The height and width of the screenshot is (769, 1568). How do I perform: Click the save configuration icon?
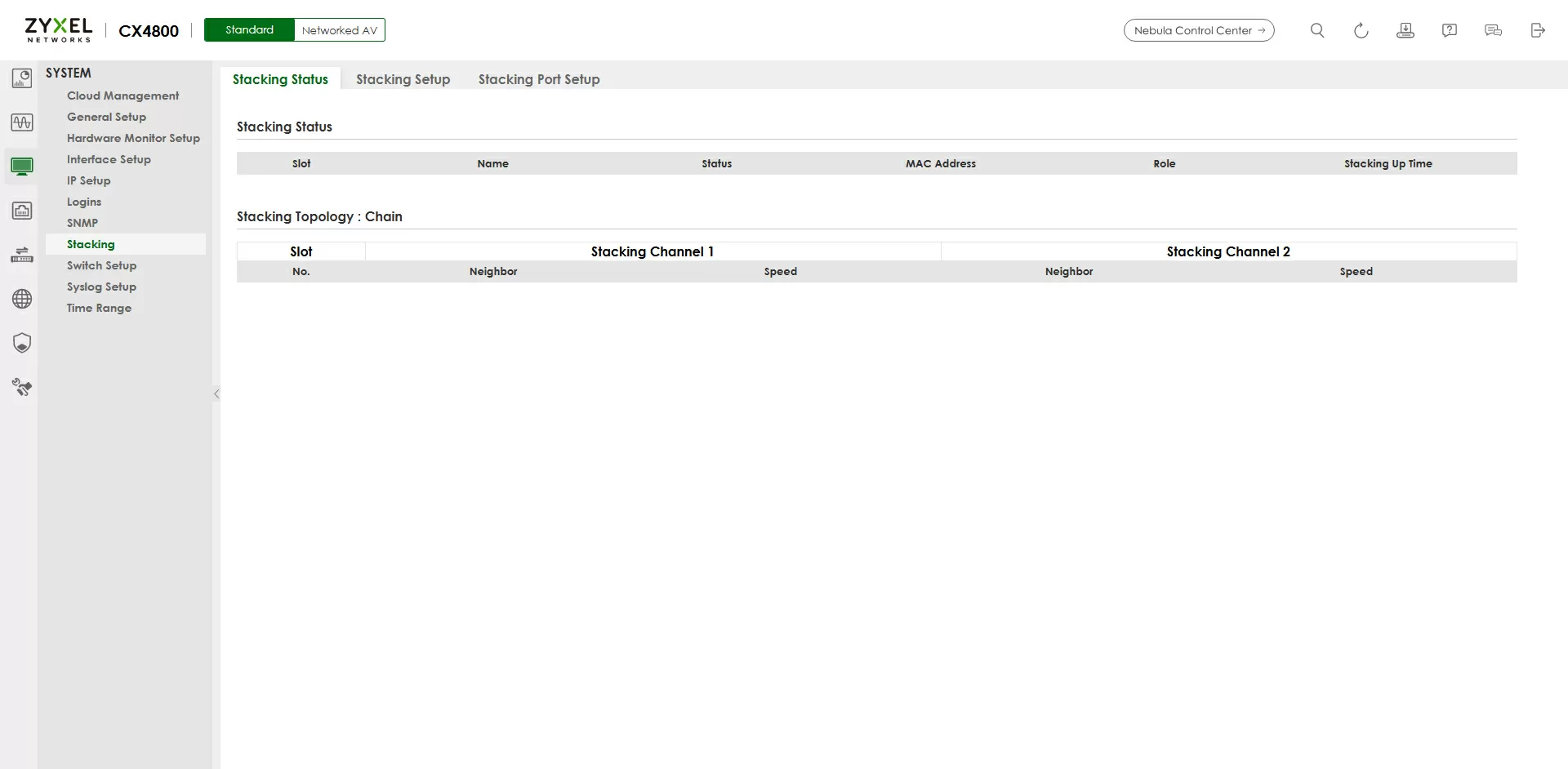[1405, 30]
